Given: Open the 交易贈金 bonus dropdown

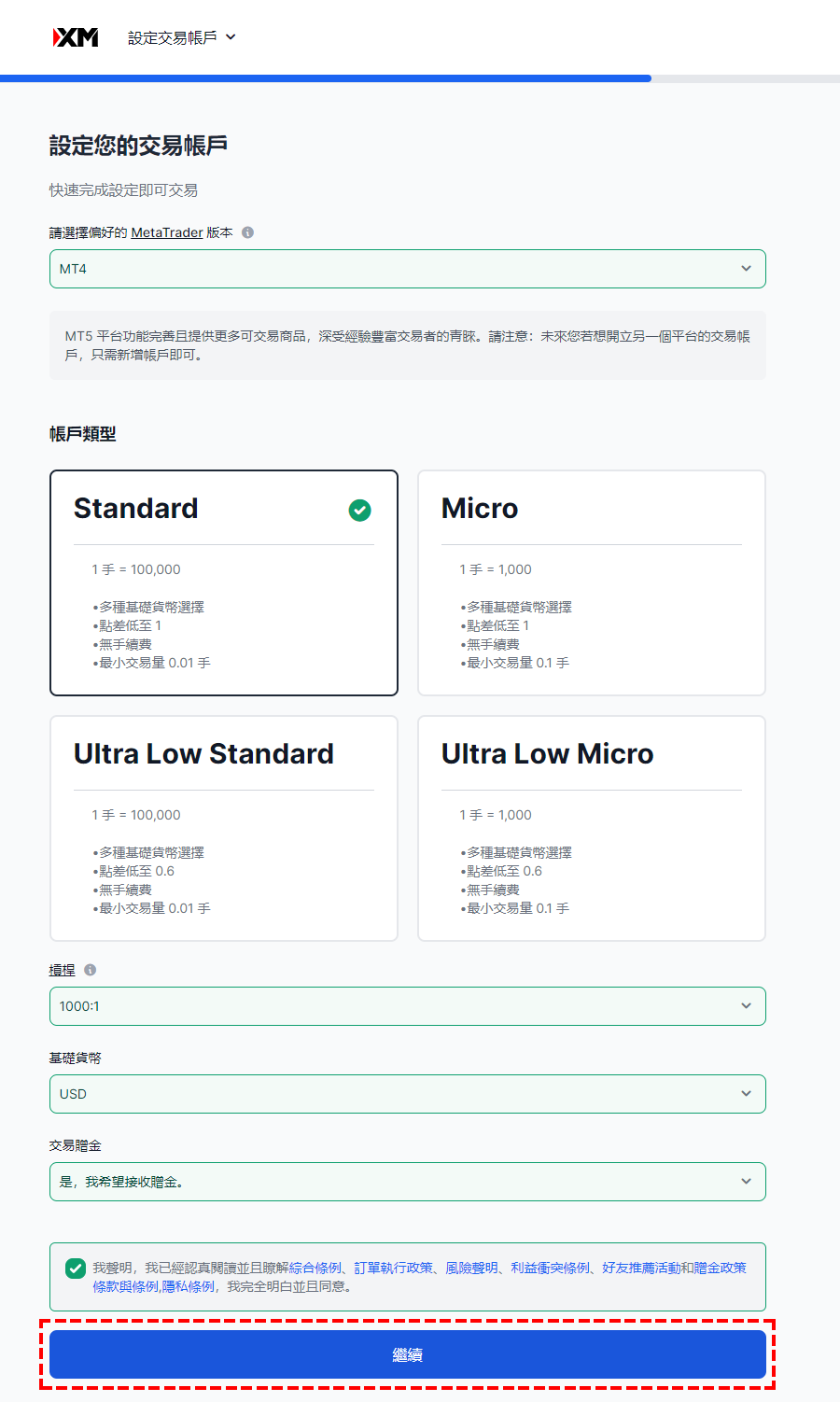Looking at the screenshot, I should [x=408, y=1182].
